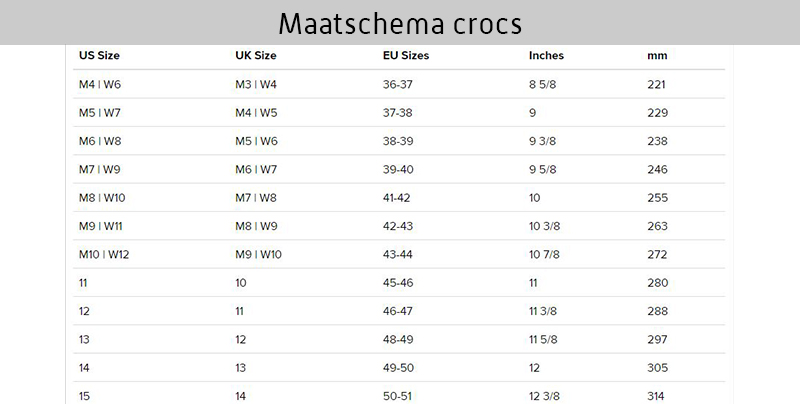Click the 314 mm value
This screenshot has width=800, height=404.
656,397
